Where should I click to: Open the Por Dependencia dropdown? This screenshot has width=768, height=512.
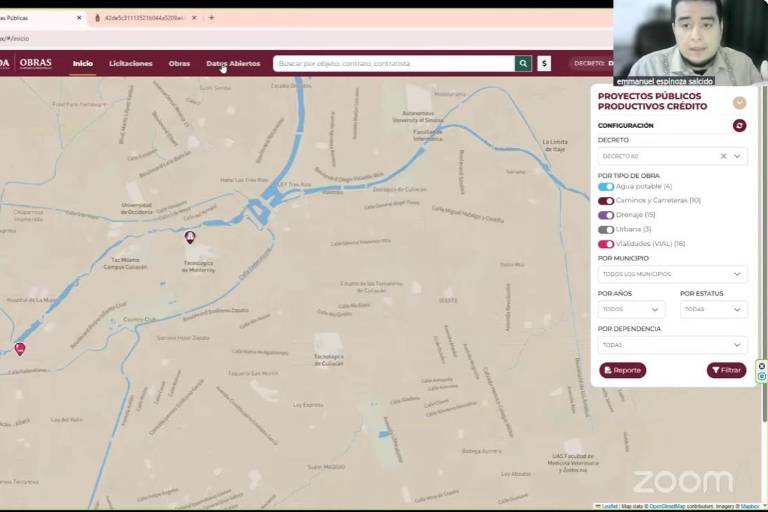[x=672, y=345]
